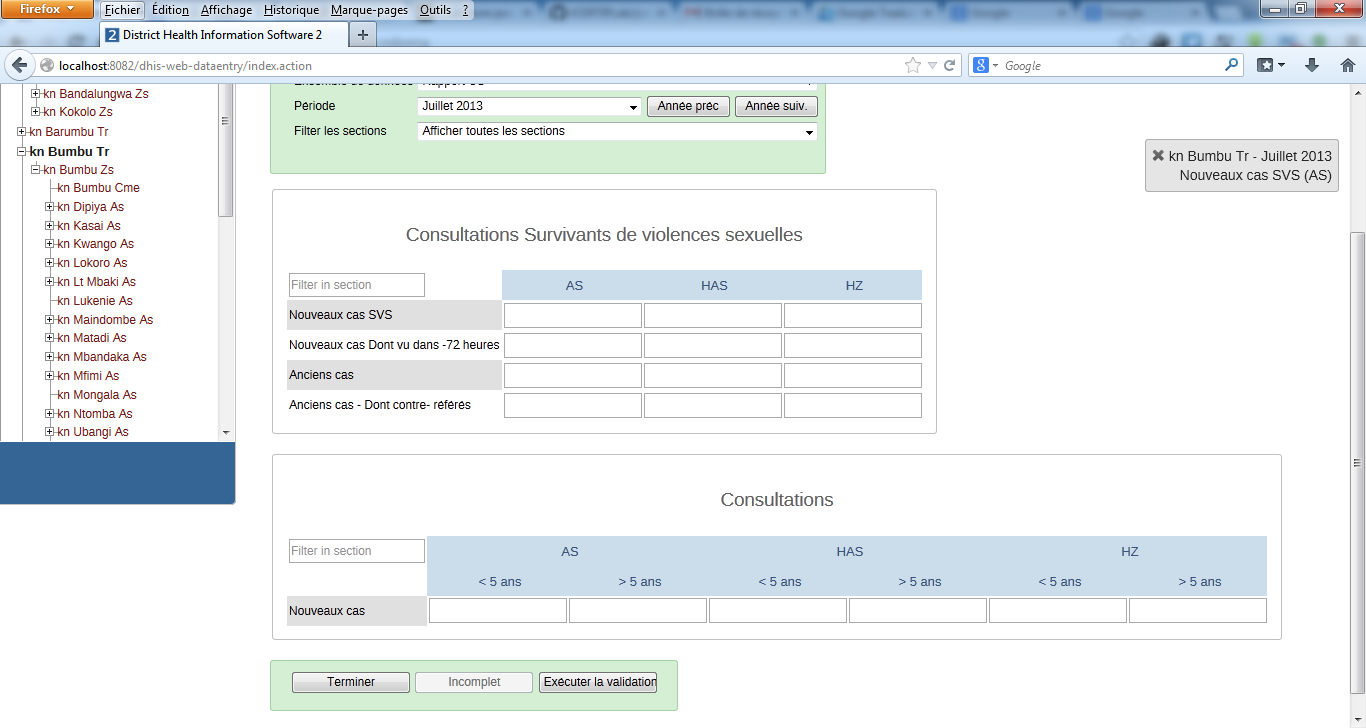Viewport: 1366px width, 728px height.
Task: Open the Historique menu
Action: (291, 10)
